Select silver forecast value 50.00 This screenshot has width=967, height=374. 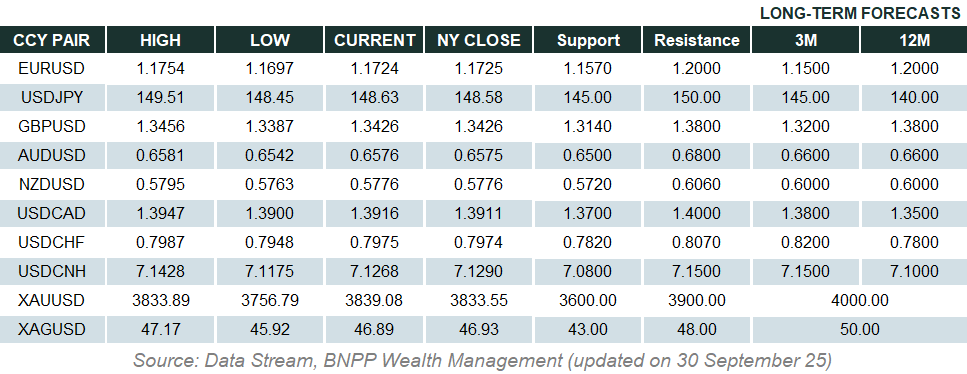coord(860,330)
